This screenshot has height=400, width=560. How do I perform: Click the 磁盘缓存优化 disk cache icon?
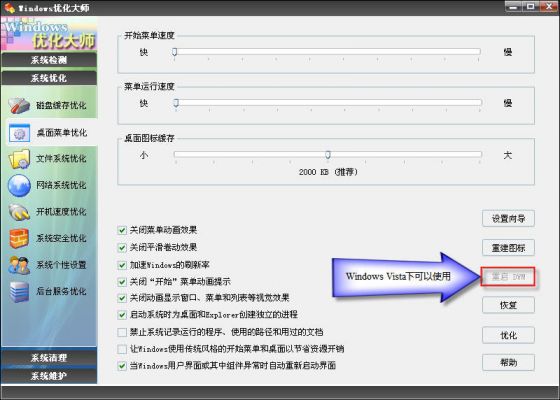pyautogui.click(x=19, y=106)
